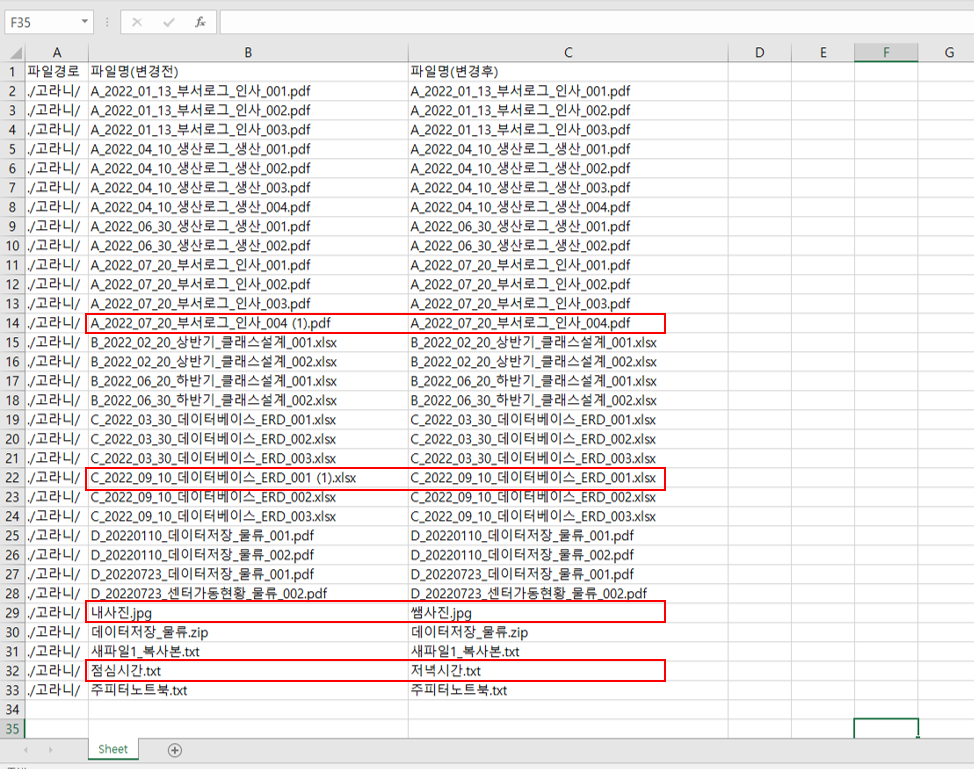Switch to the Sheet tab
This screenshot has width=974, height=769.
click(x=113, y=749)
